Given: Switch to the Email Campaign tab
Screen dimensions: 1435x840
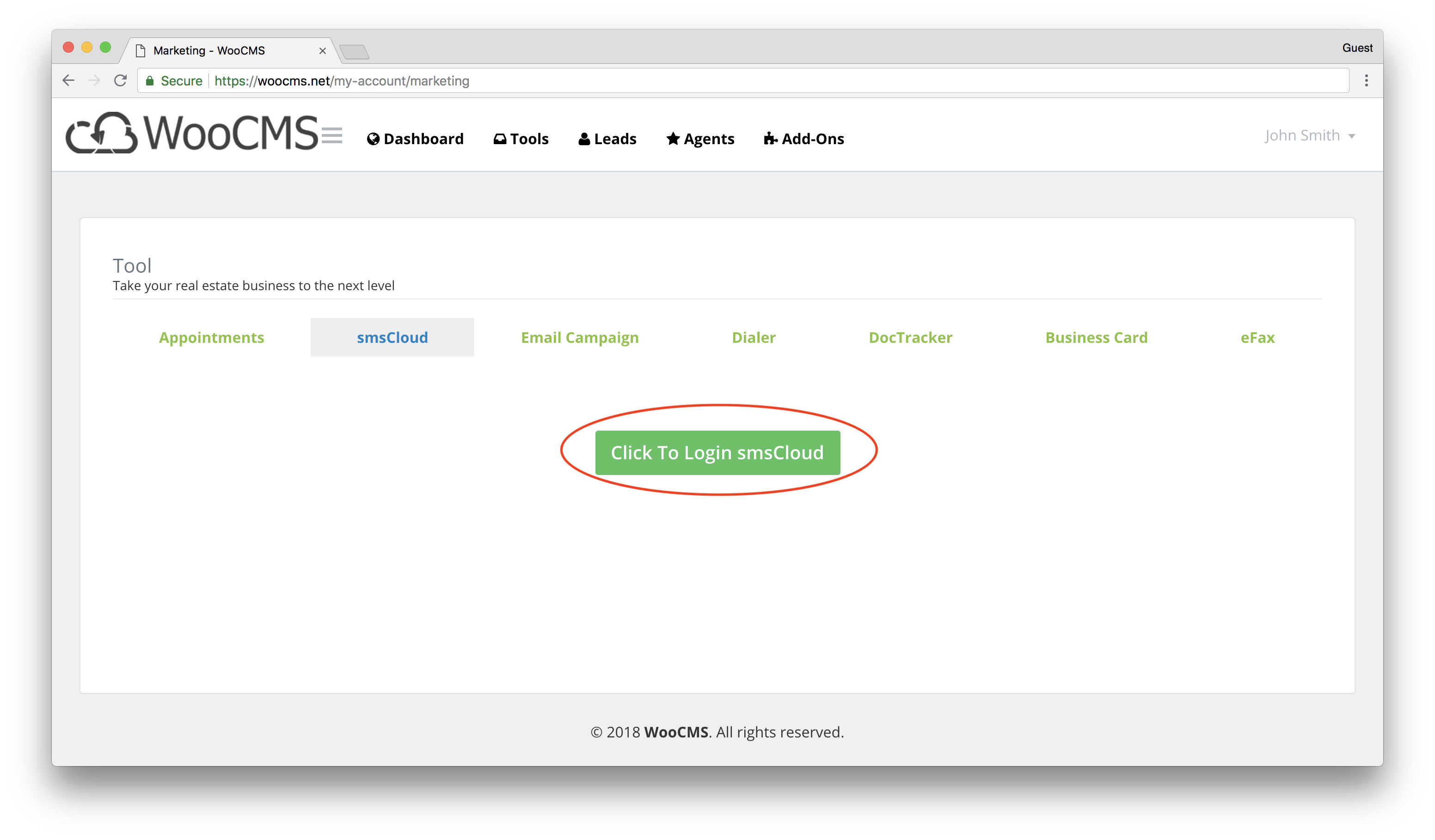Looking at the screenshot, I should [x=580, y=337].
